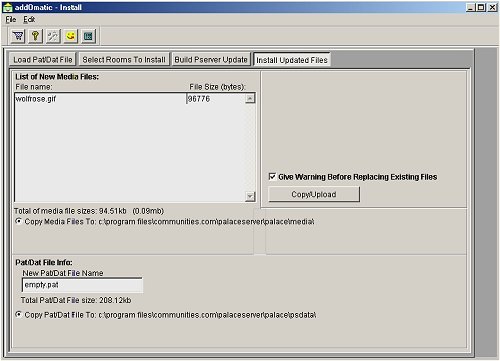This screenshot has height=361, width=500.
Task: Click the media list scroll down arrow
Action: tap(250, 196)
